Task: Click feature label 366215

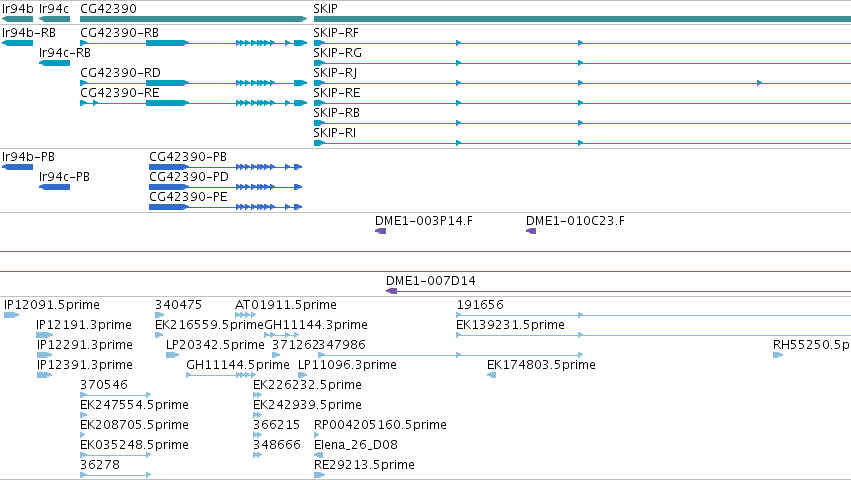Action: [x=277, y=425]
